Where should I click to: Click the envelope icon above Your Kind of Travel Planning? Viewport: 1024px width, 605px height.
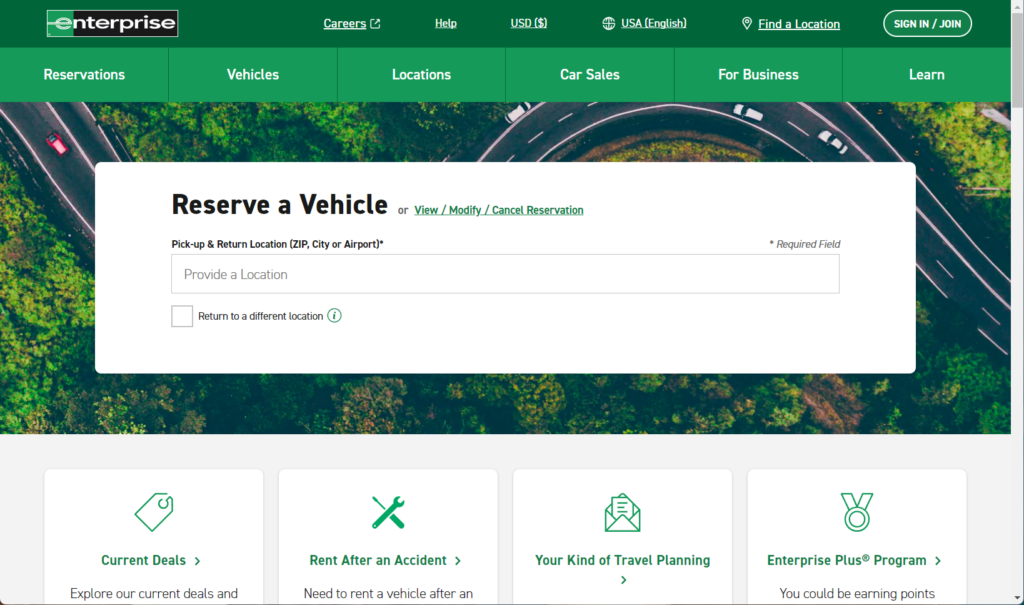point(622,512)
